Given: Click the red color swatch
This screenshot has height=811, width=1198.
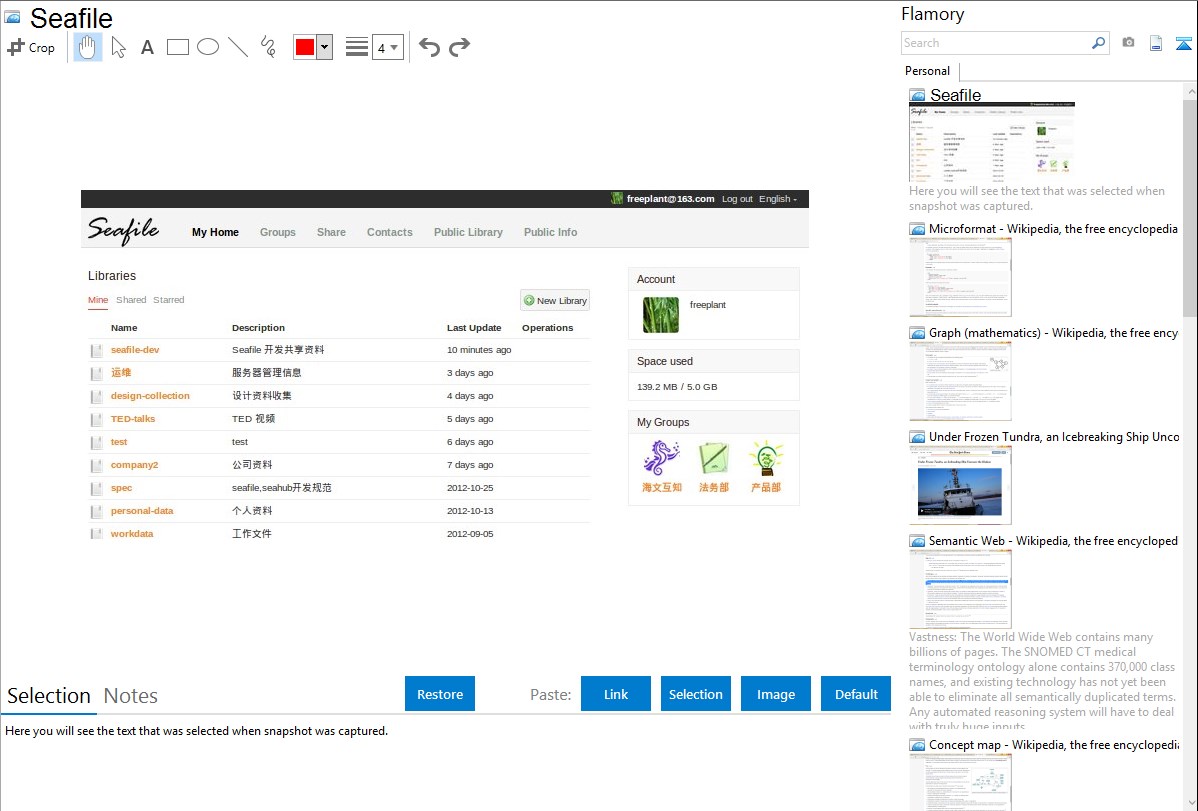Looking at the screenshot, I should (305, 47).
